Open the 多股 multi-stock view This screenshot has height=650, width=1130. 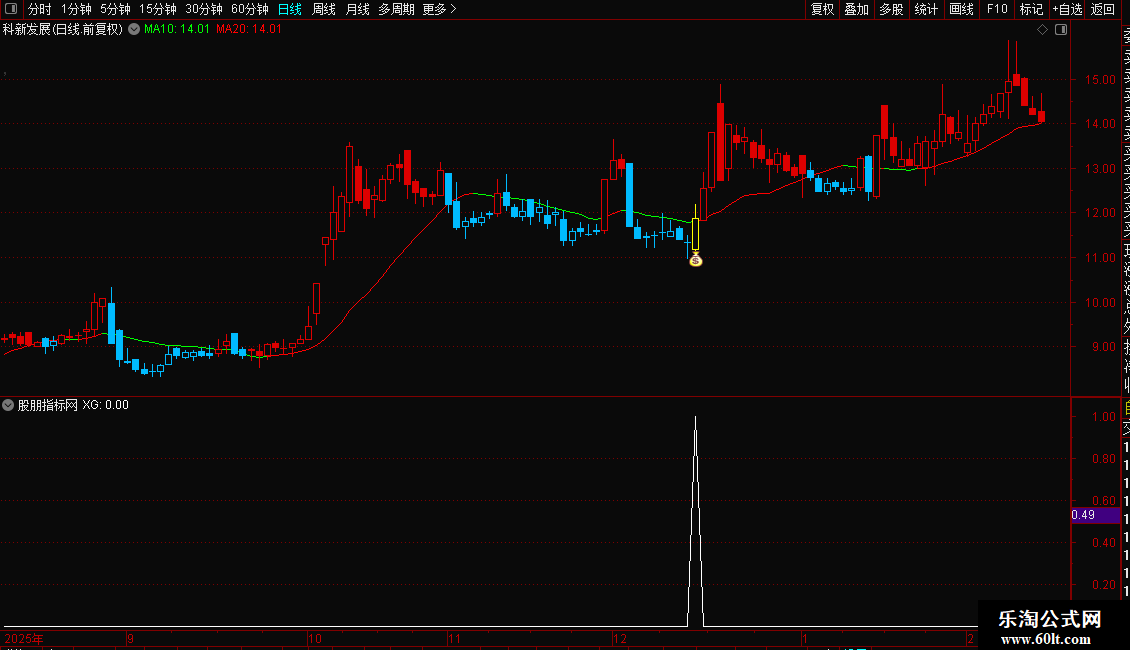(x=891, y=9)
